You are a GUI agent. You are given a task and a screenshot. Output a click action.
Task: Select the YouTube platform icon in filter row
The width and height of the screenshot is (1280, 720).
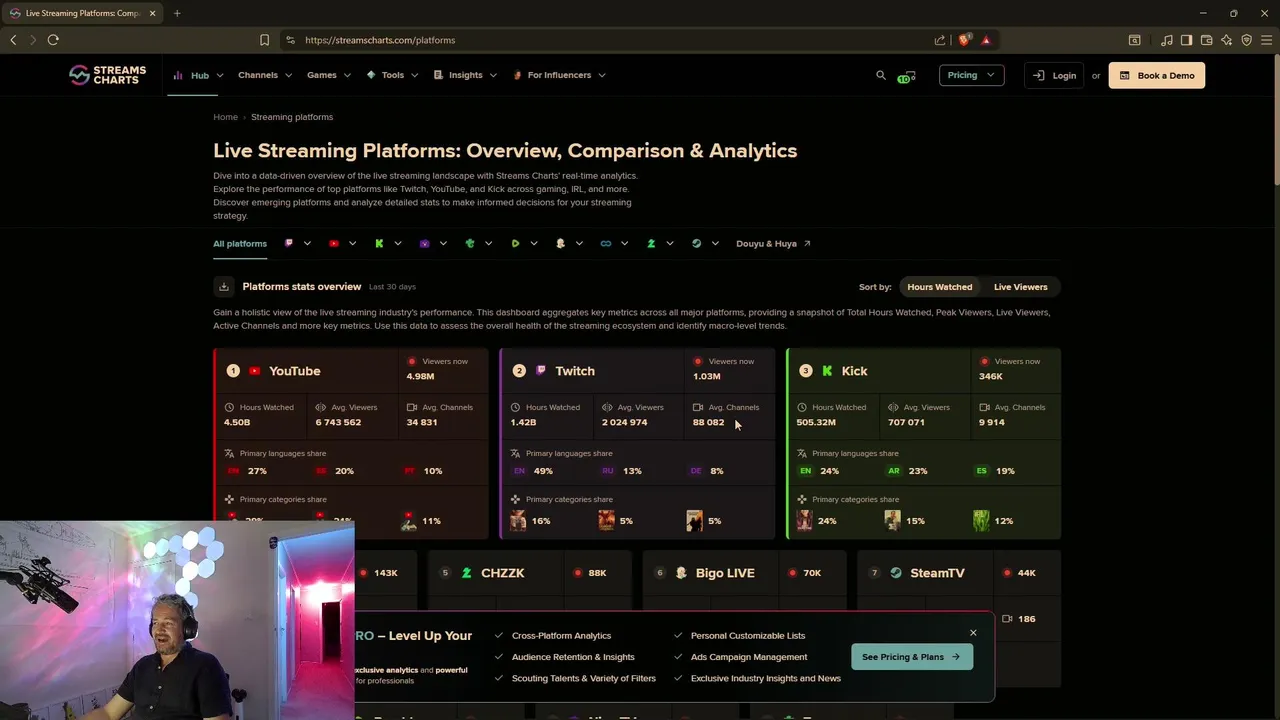tap(334, 243)
